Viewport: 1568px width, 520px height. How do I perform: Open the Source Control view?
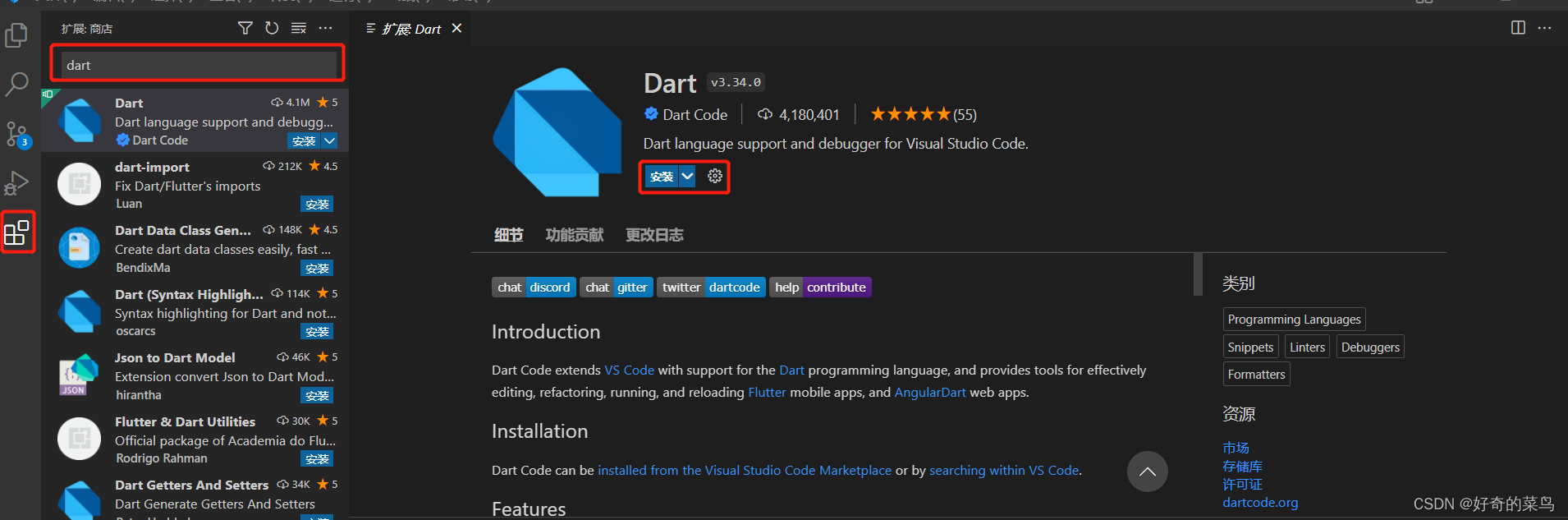point(16,134)
